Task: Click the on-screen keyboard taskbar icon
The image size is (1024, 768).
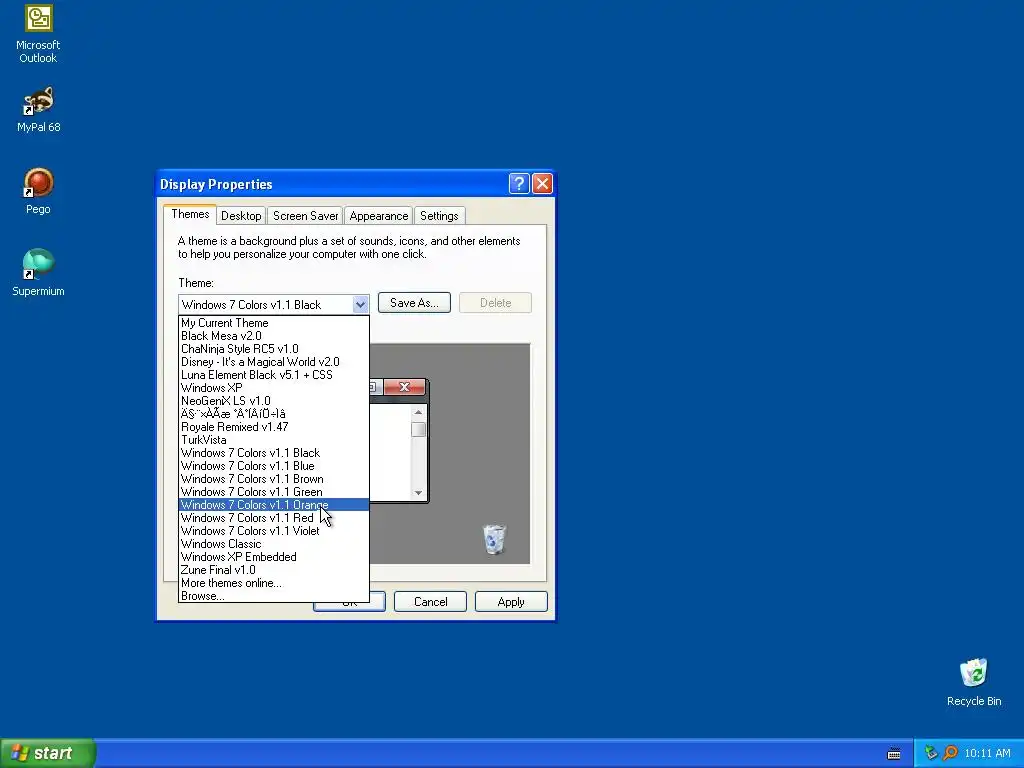Action: (x=894, y=754)
